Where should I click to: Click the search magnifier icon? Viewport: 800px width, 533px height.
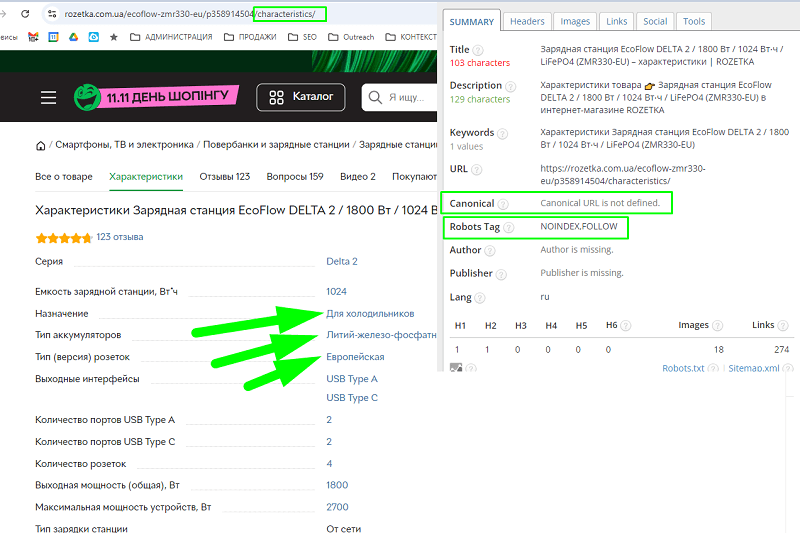[x=375, y=97]
